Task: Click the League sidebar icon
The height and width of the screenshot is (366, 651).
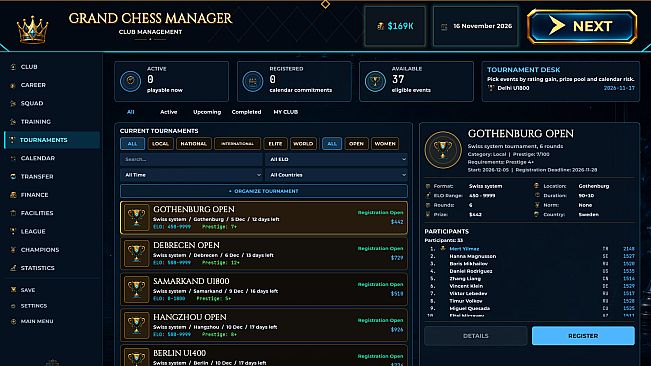Action: [x=13, y=231]
